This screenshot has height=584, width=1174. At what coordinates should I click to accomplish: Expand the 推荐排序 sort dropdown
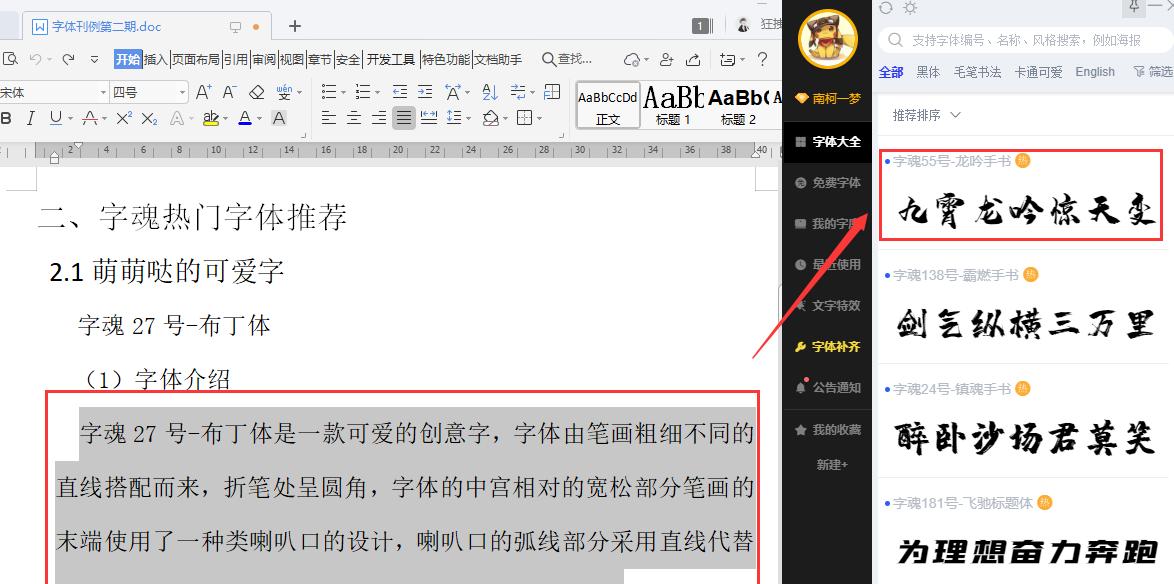pos(926,115)
